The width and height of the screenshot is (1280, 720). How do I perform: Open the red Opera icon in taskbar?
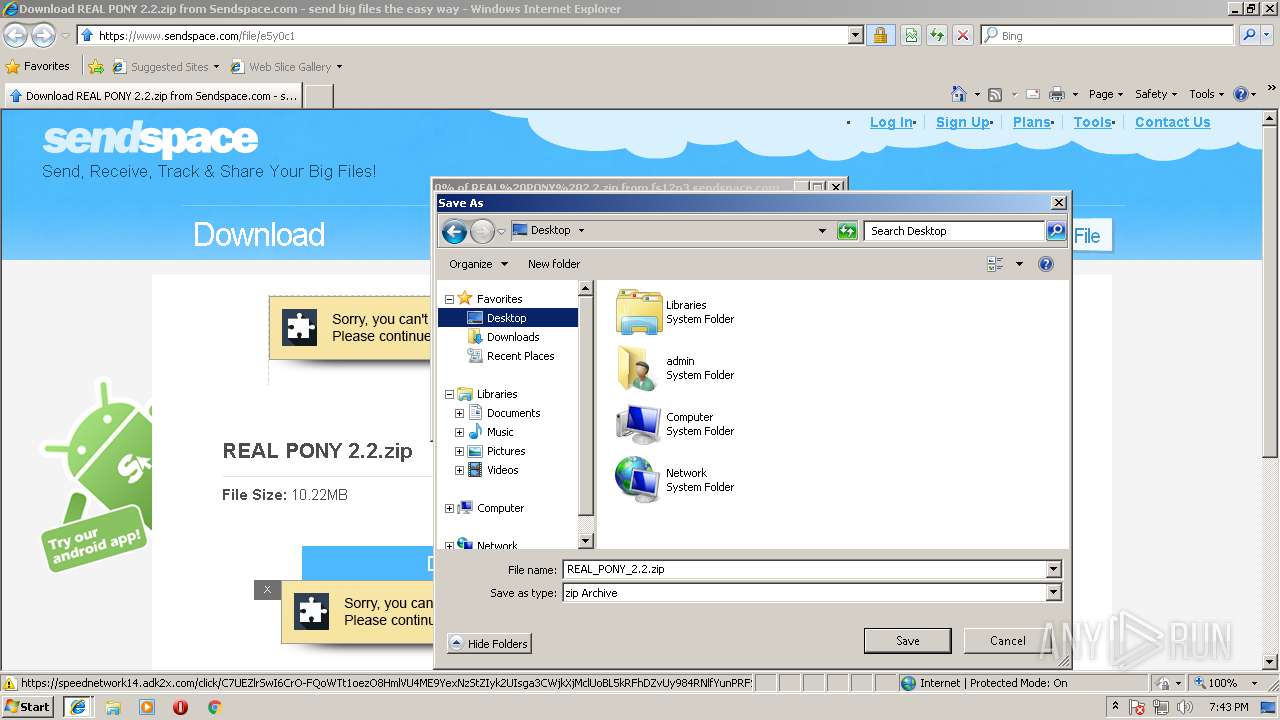coord(181,707)
